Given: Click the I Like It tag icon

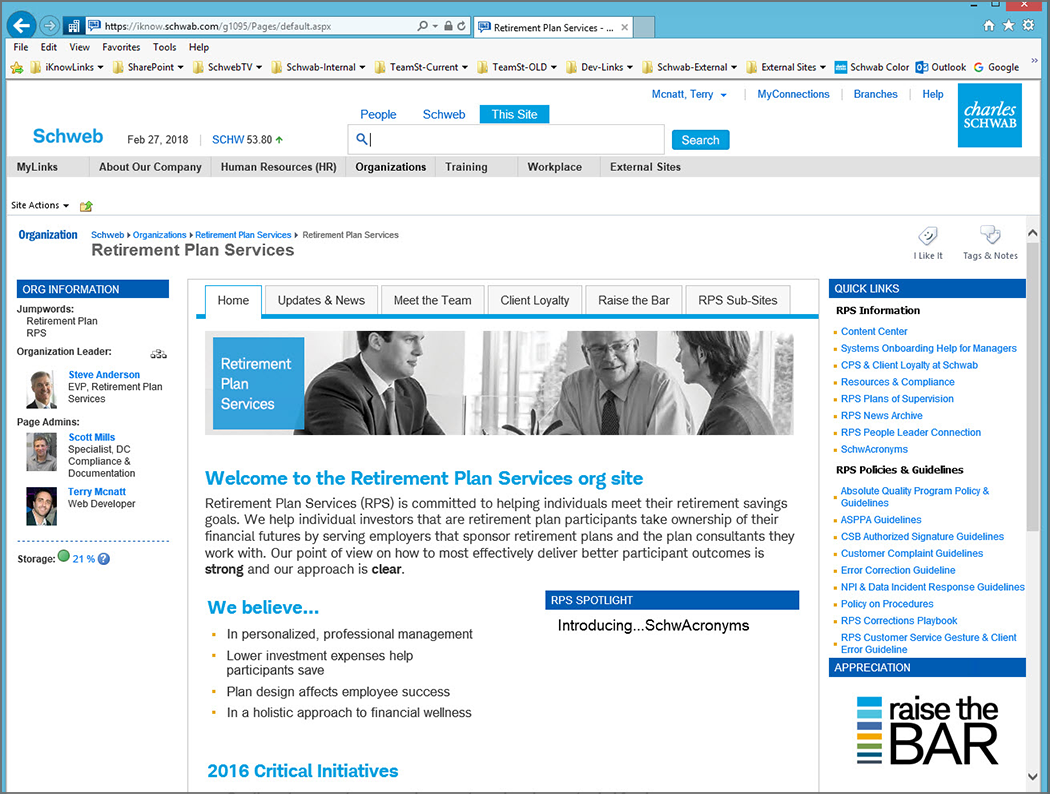Looking at the screenshot, I should coord(928,236).
